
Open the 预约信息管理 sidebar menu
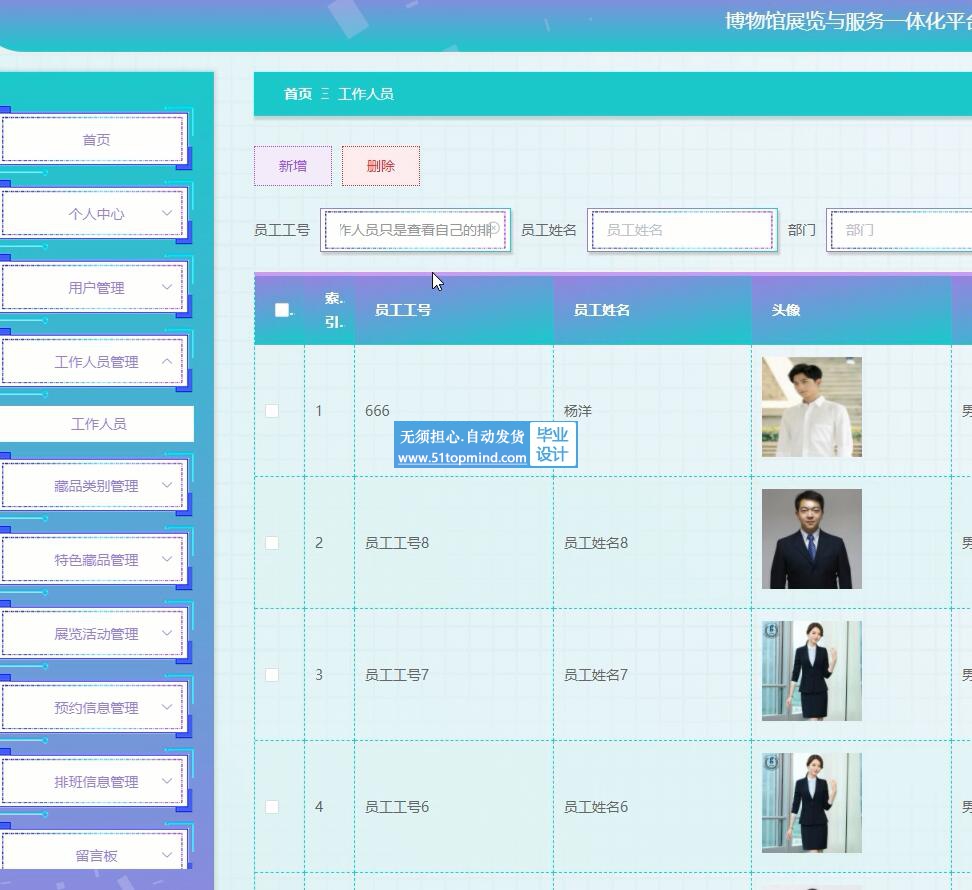click(x=94, y=708)
